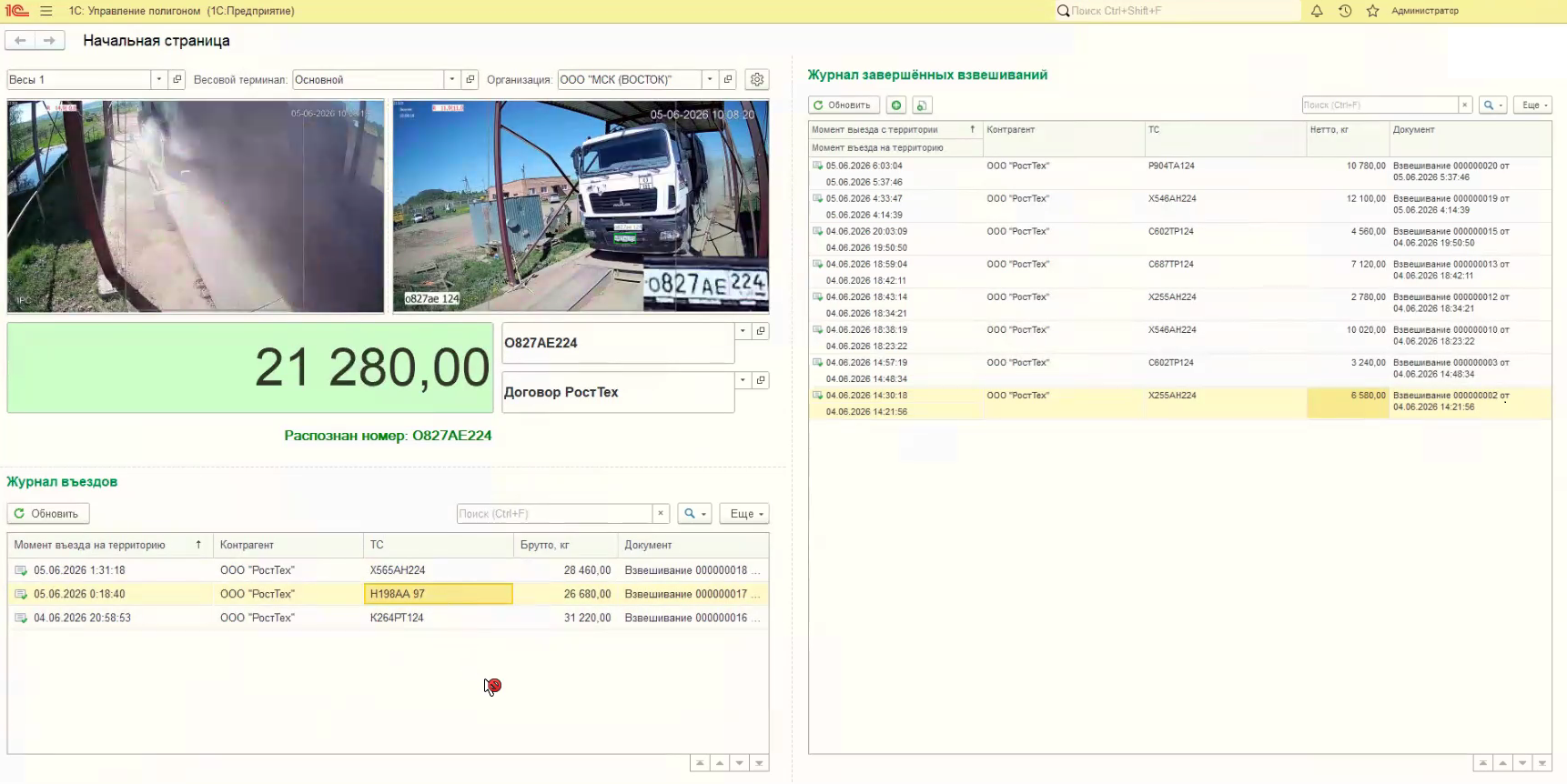Clear the completed weighings search field

coord(1465,106)
